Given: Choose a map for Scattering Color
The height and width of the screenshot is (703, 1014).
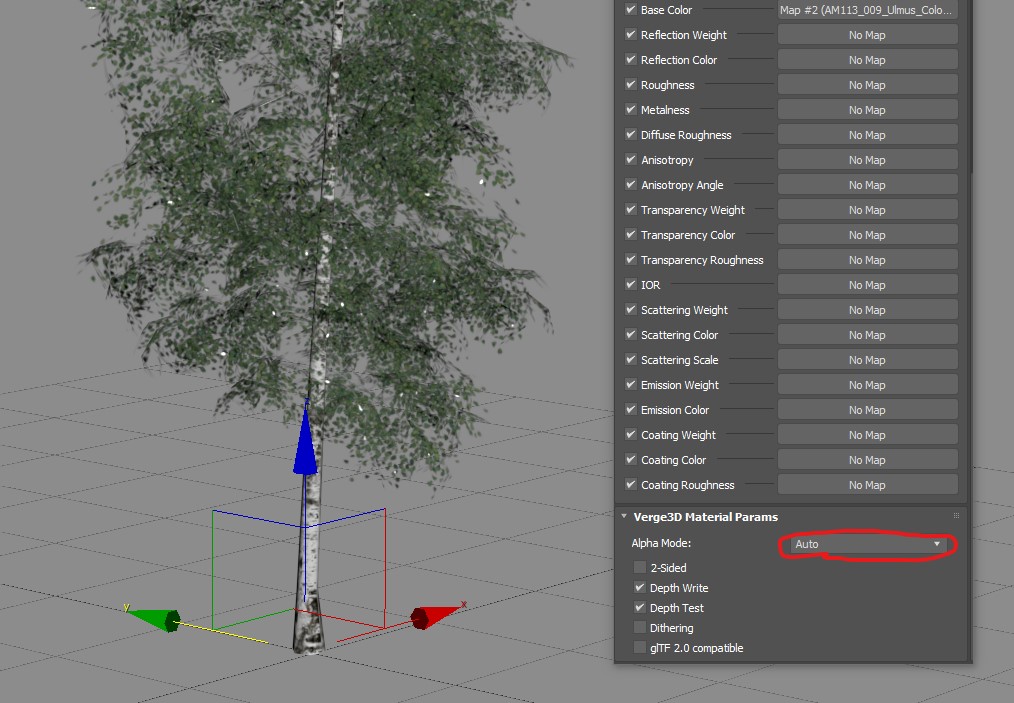Looking at the screenshot, I should (x=867, y=335).
